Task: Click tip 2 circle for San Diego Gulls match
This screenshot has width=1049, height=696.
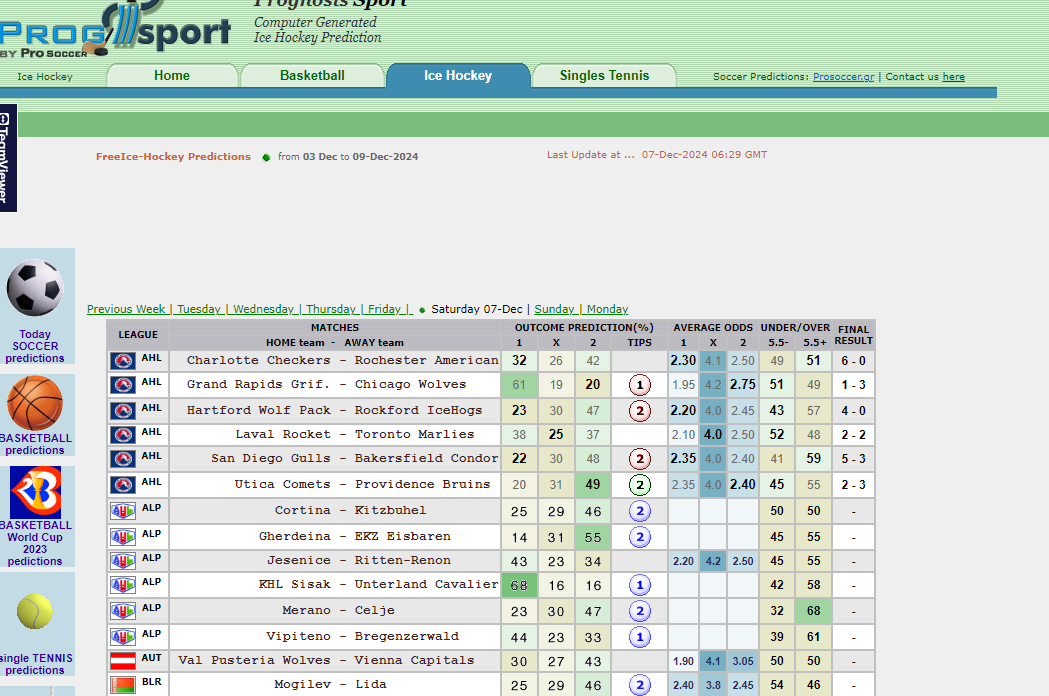Action: 640,458
